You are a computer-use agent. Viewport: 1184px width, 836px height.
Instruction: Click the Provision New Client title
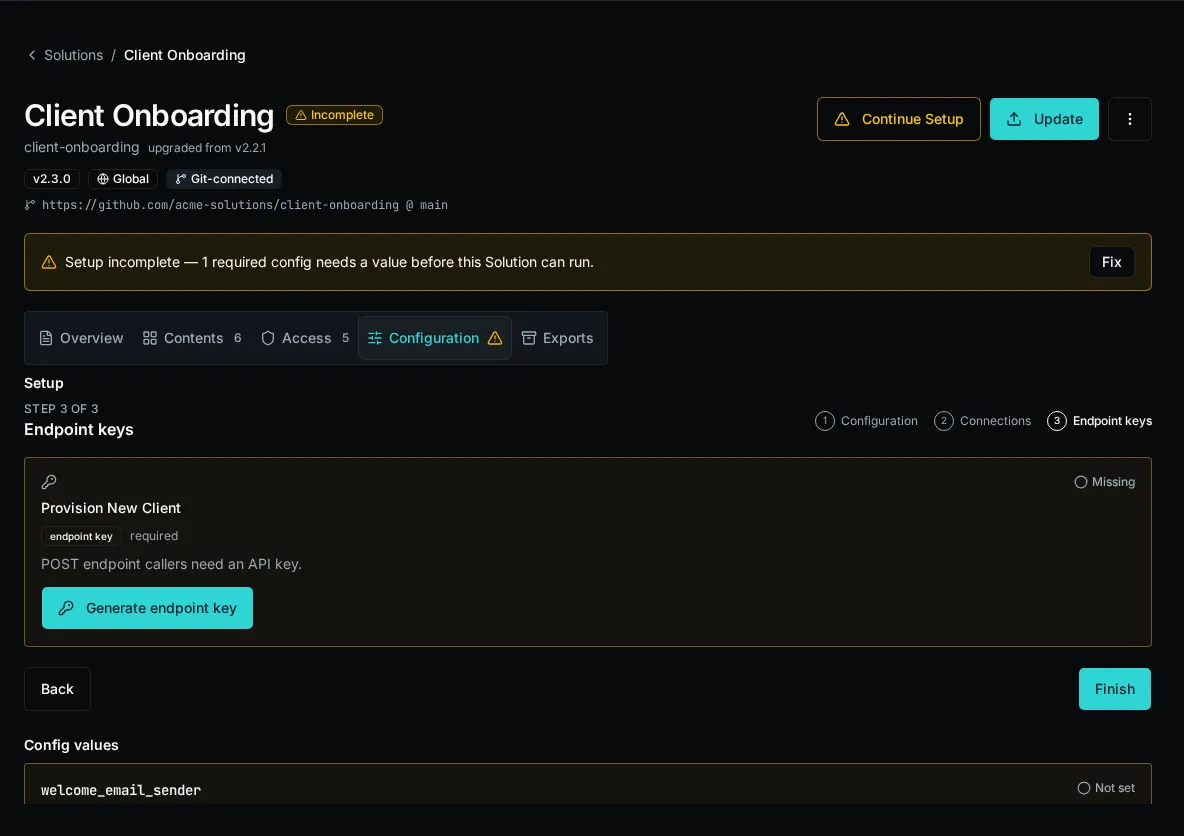pyautogui.click(x=111, y=508)
